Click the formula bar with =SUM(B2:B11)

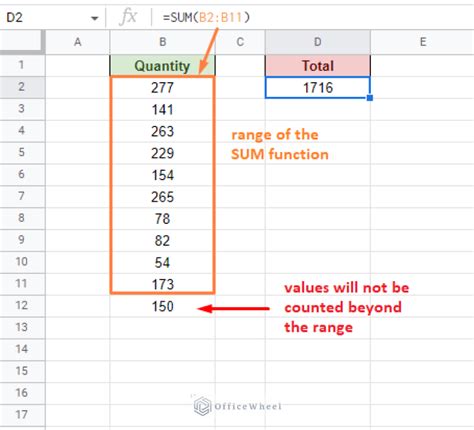pyautogui.click(x=313, y=17)
